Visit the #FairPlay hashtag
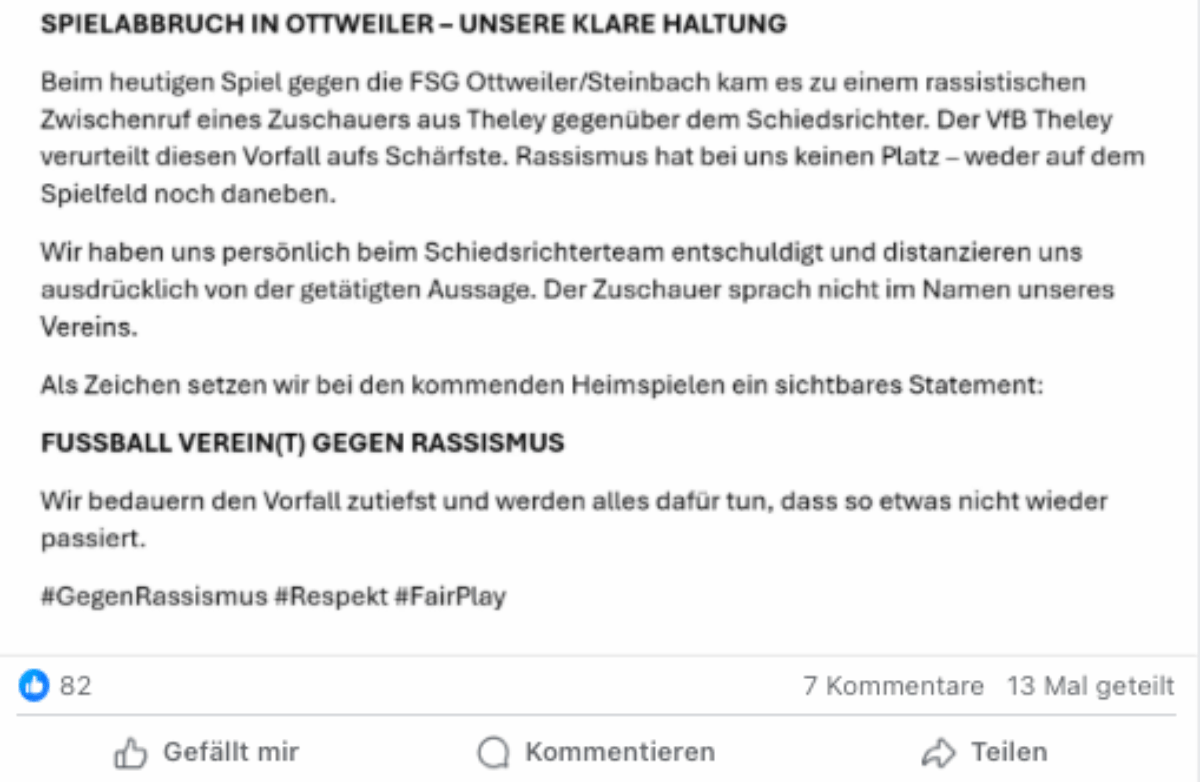The image size is (1200, 782). 450,598
